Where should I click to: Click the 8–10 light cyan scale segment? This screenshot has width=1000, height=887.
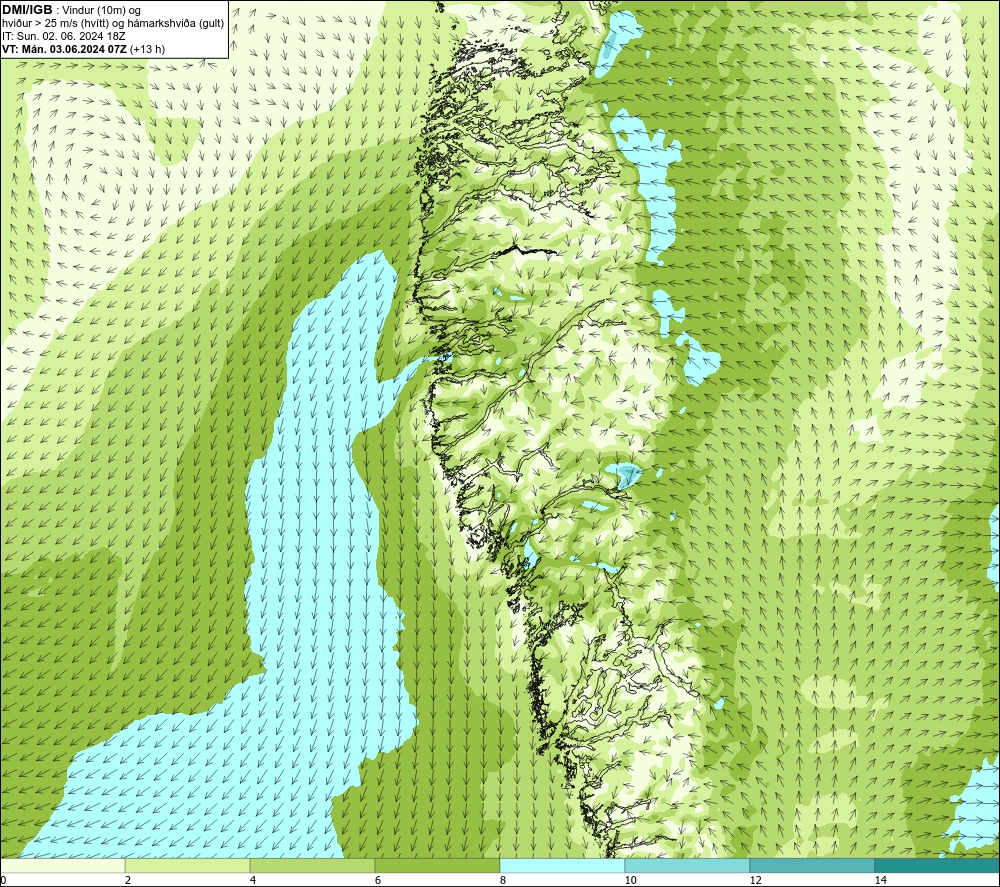(x=562, y=866)
